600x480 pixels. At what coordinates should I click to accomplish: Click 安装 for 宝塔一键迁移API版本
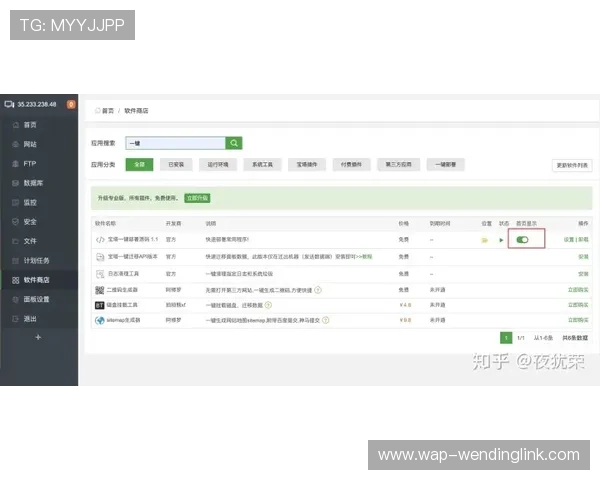(583, 257)
